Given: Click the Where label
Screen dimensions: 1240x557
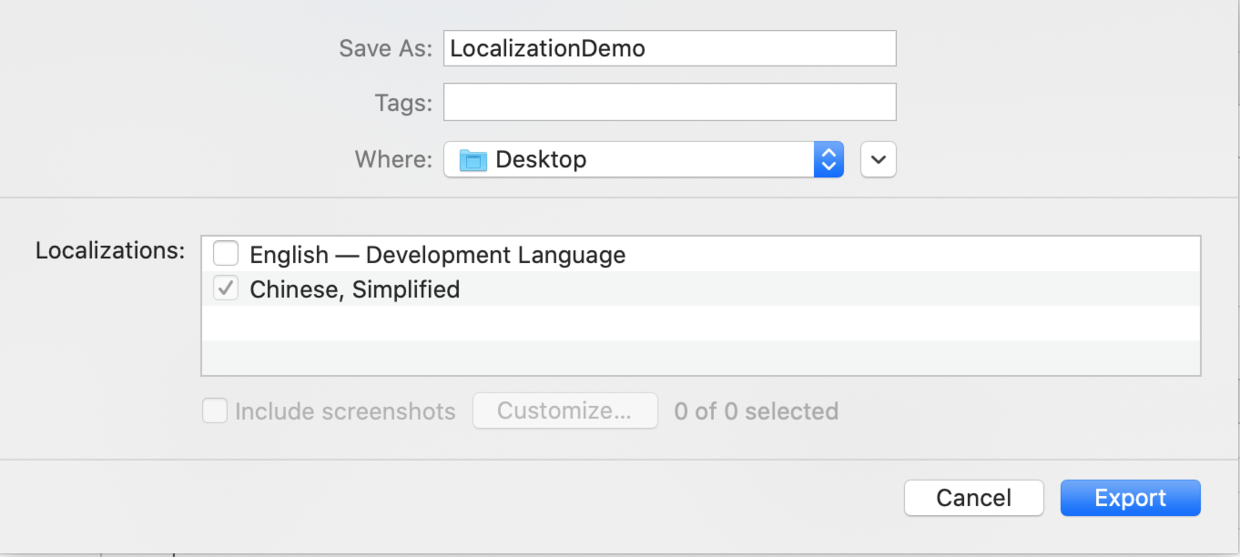Looking at the screenshot, I should [x=393, y=160].
